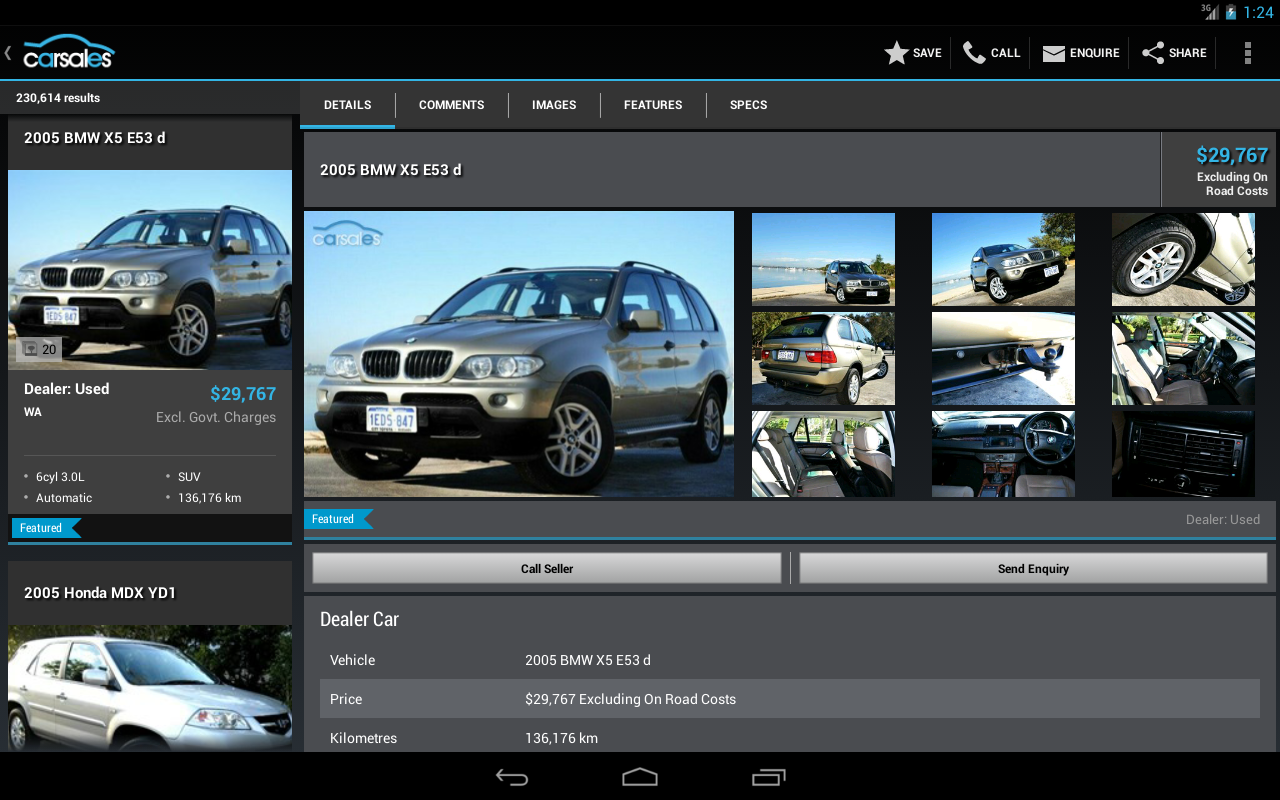The width and height of the screenshot is (1280, 800).
Task: Open the overflow menu with three dots
Action: pos(1247,52)
